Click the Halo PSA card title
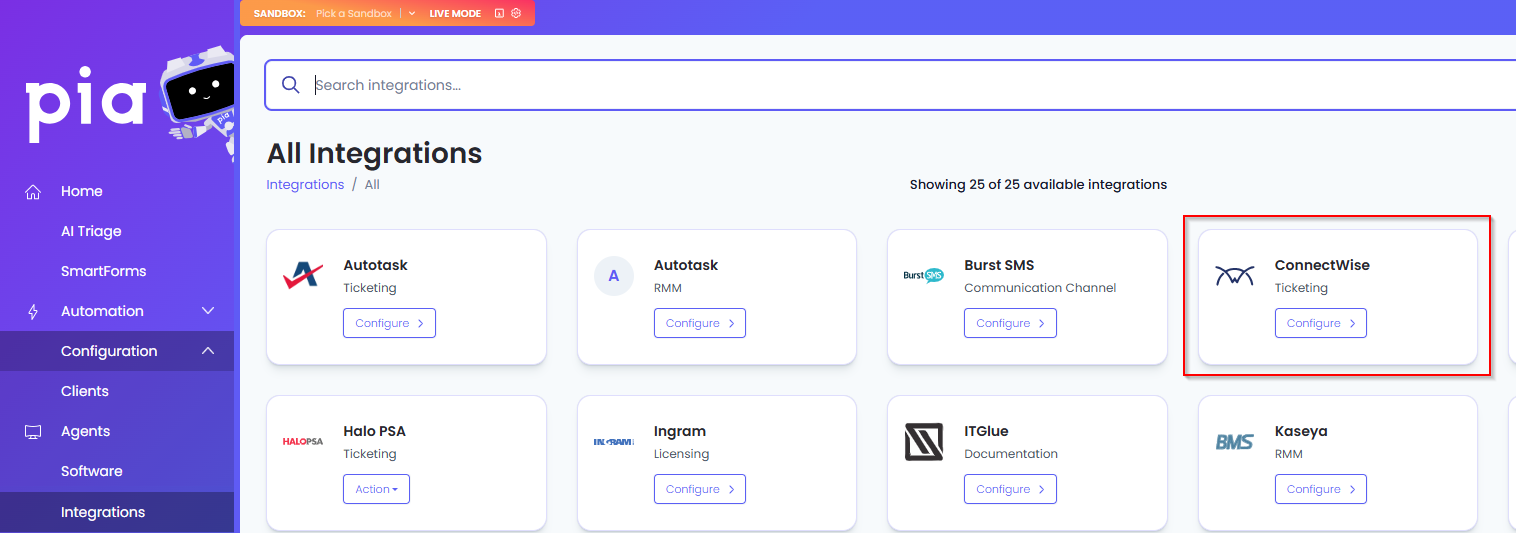 click(x=374, y=431)
